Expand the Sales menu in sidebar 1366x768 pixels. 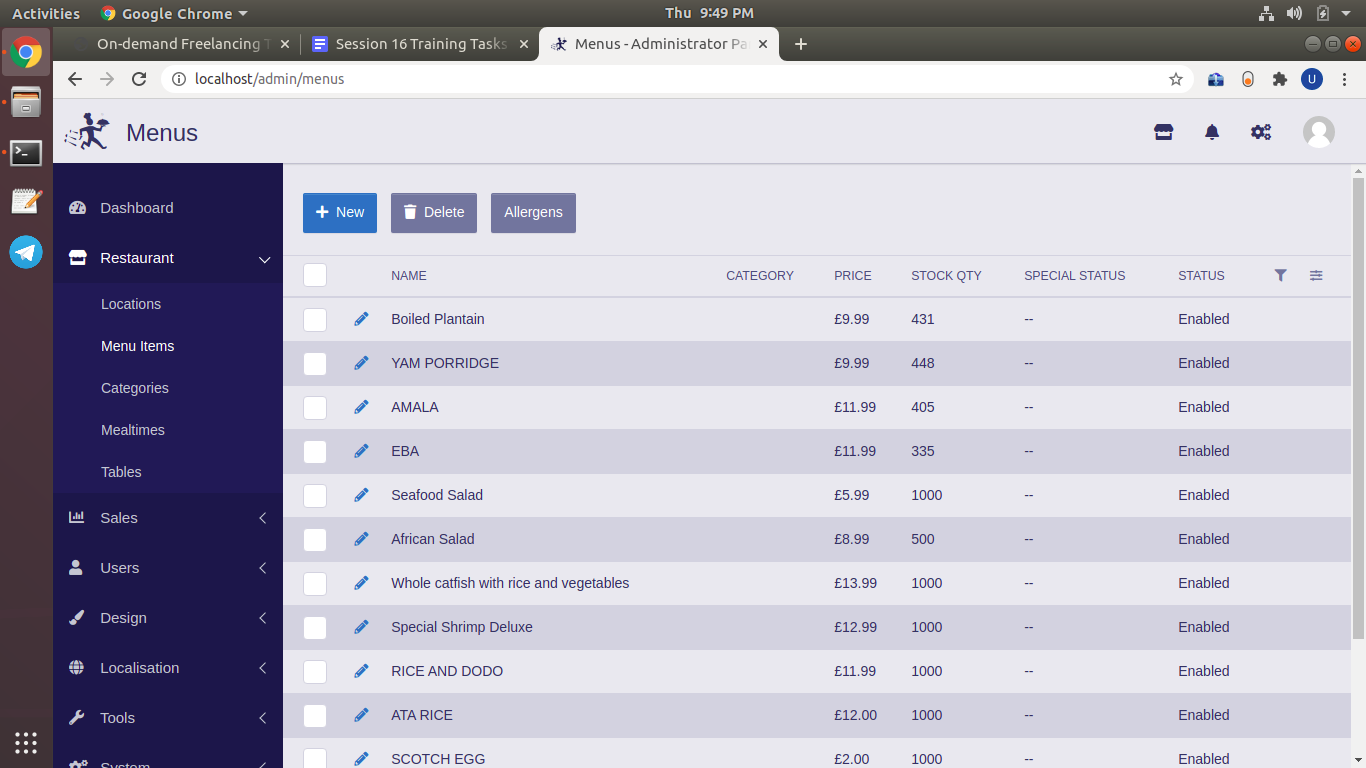click(167, 518)
